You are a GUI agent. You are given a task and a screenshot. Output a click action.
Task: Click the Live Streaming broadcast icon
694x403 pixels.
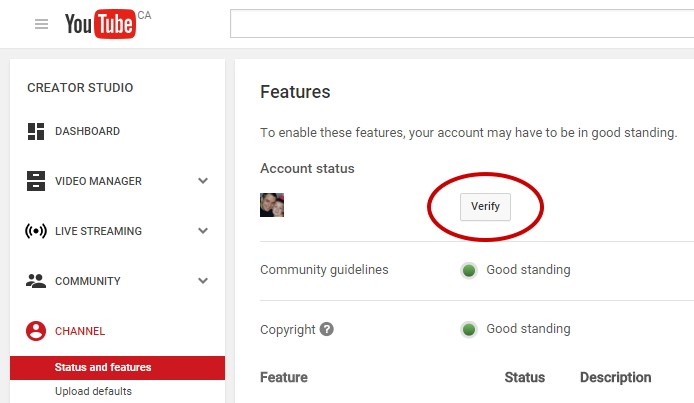tap(36, 231)
